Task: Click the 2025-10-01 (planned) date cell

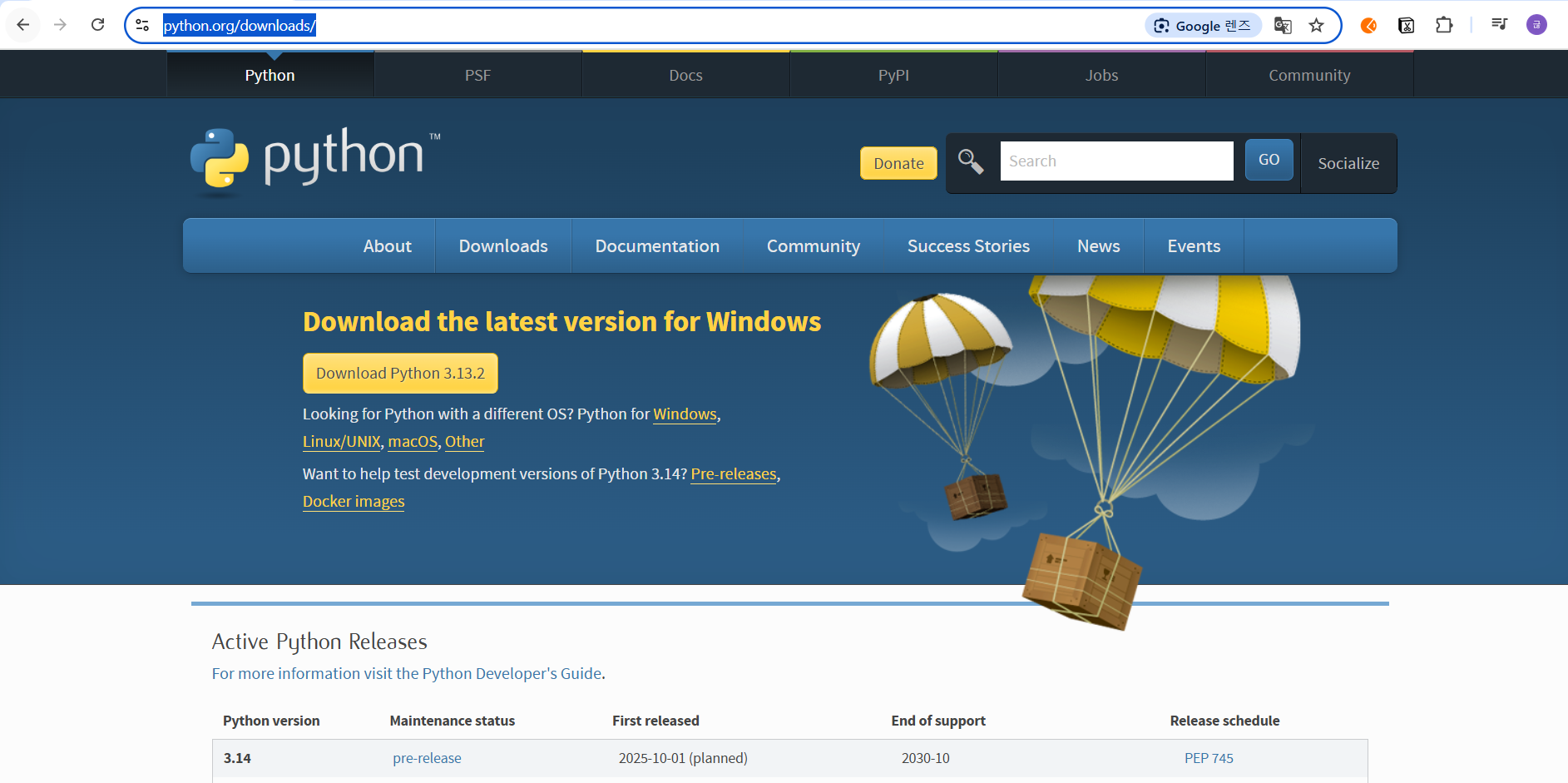Action: tap(683, 758)
